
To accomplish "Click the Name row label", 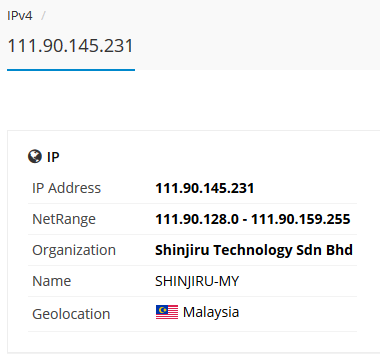I will tap(52, 281).
